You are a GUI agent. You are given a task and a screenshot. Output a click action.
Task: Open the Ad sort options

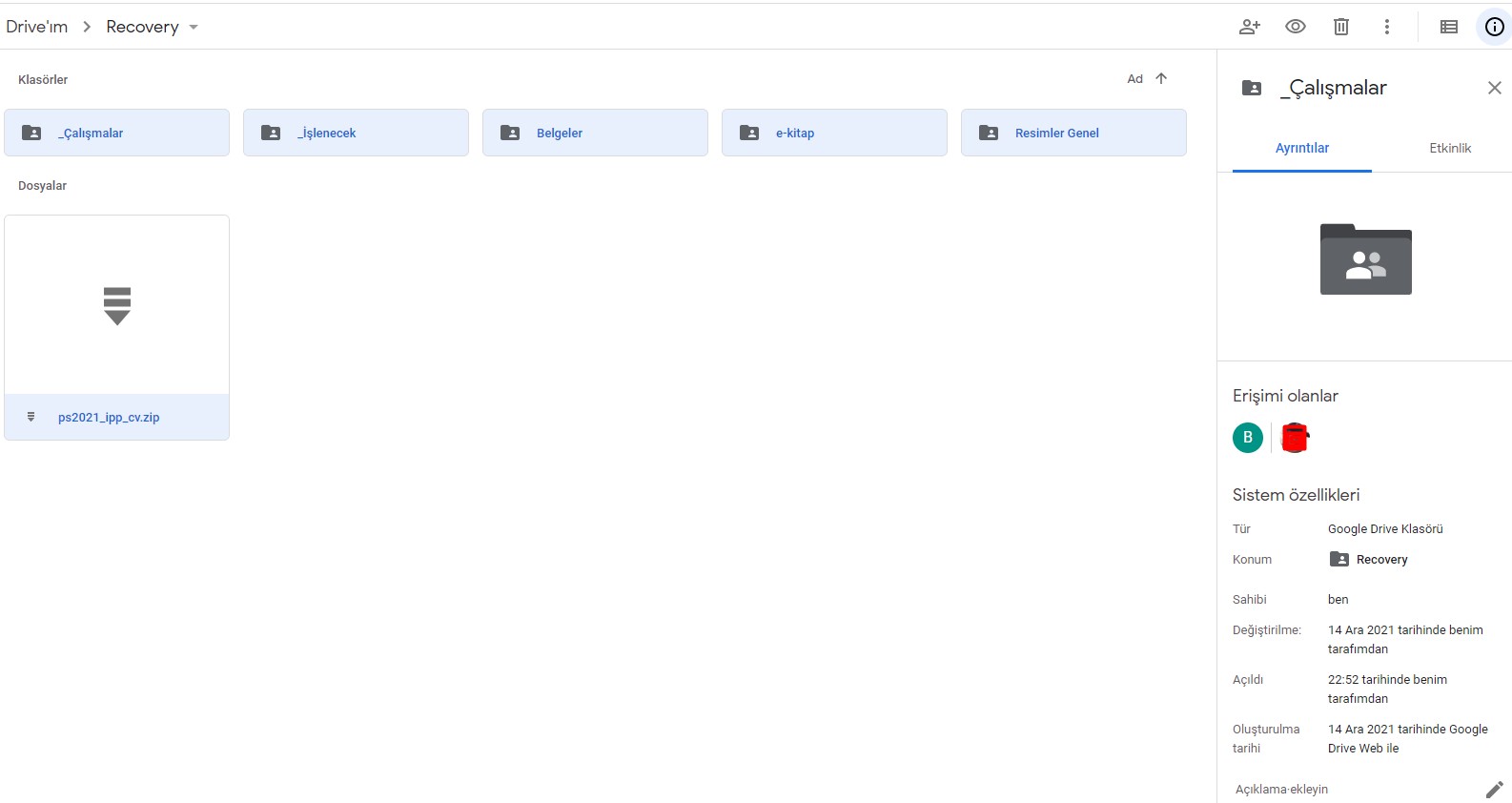tap(1134, 79)
